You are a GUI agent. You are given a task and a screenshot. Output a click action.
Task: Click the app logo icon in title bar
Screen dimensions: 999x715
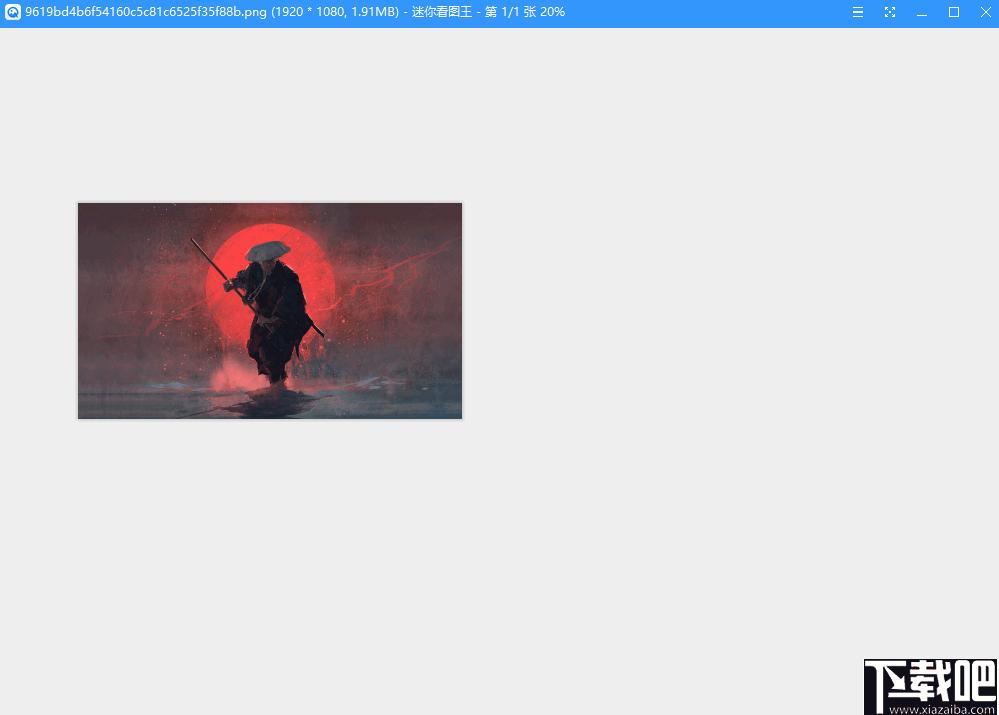point(13,12)
